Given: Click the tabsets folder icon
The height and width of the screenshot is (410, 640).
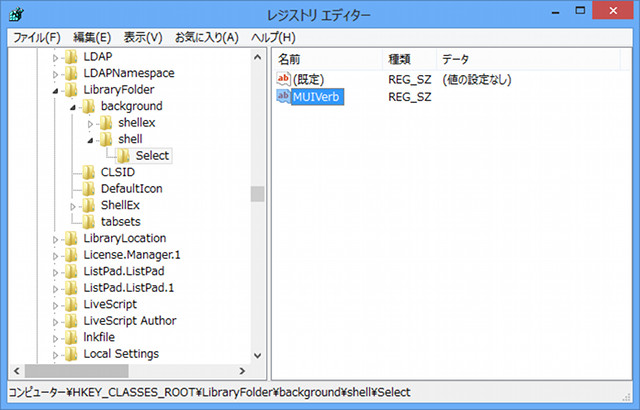Looking at the screenshot, I should click(89, 222).
